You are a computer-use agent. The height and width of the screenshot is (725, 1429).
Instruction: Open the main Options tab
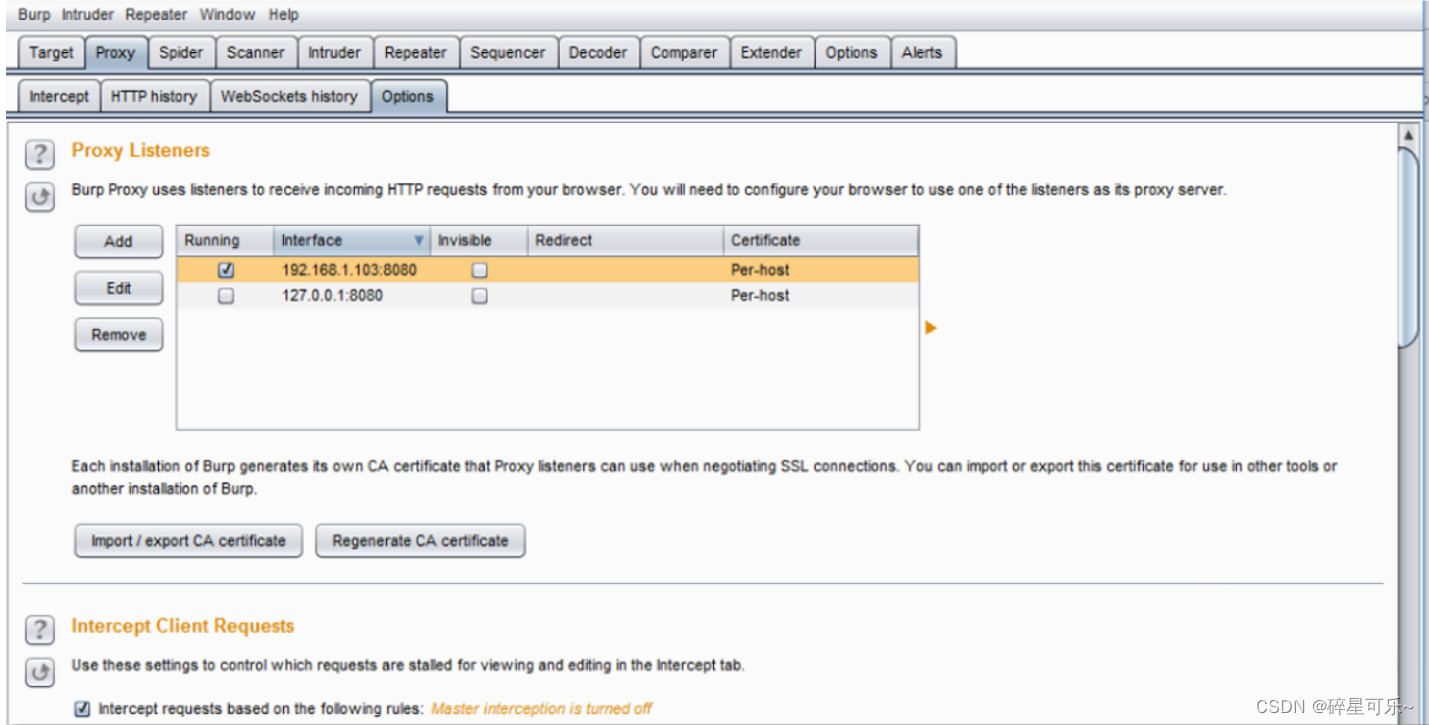click(851, 53)
